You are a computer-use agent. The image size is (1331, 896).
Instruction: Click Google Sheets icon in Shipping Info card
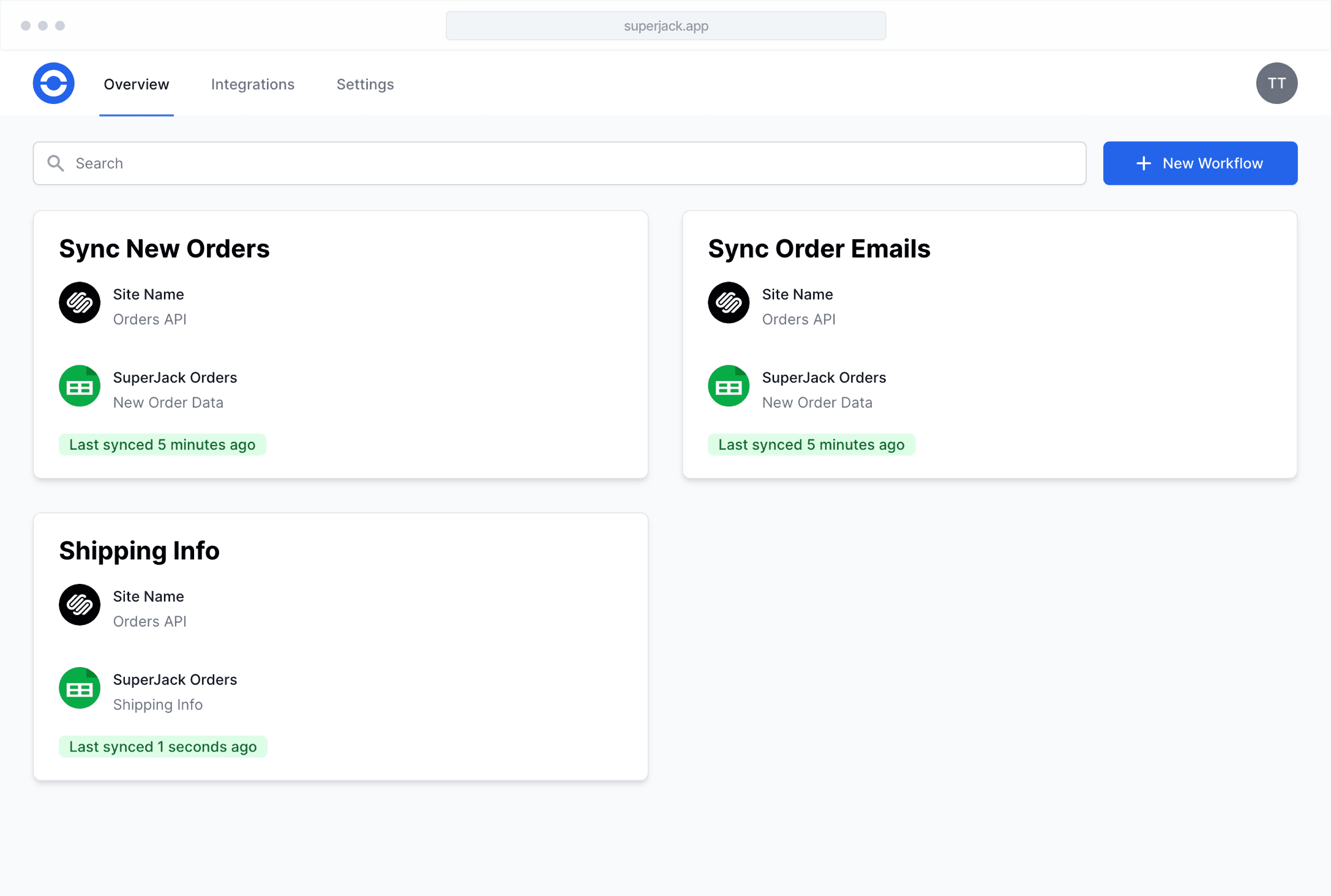click(80, 688)
